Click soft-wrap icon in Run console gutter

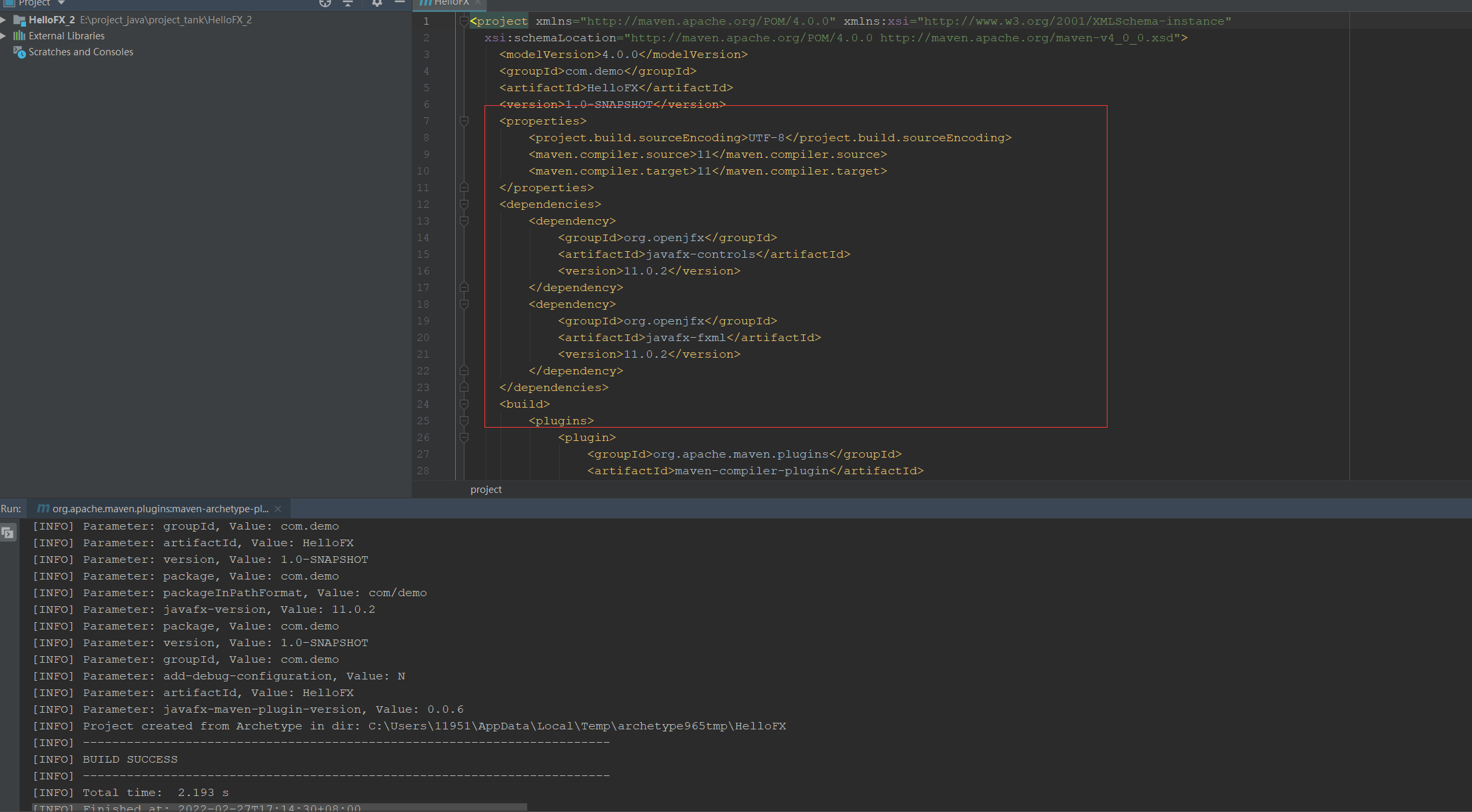coord(8,533)
